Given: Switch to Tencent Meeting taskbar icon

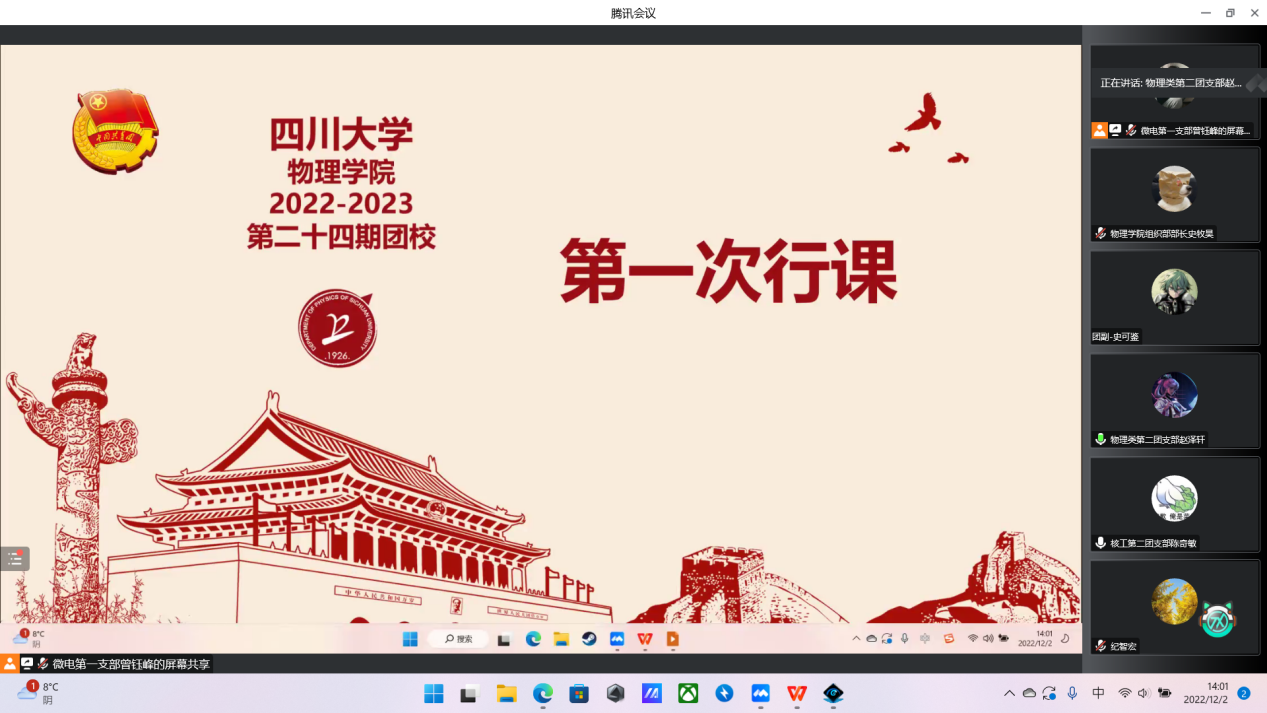Looking at the screenshot, I should (760, 693).
